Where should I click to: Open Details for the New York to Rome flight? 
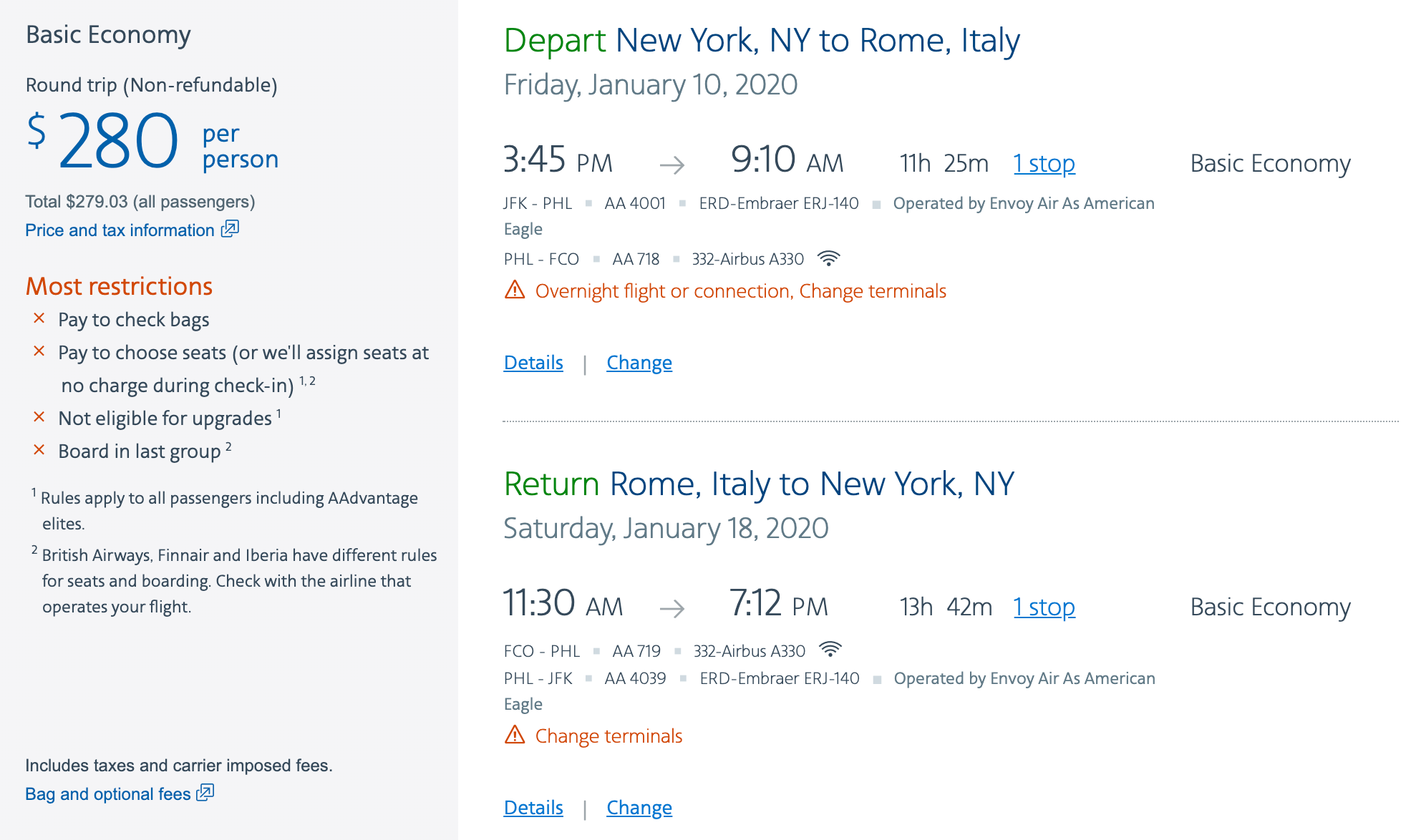533,363
